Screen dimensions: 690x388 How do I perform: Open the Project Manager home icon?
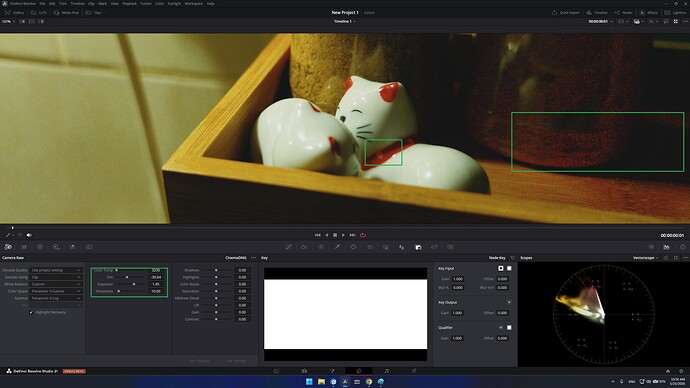click(x=668, y=371)
